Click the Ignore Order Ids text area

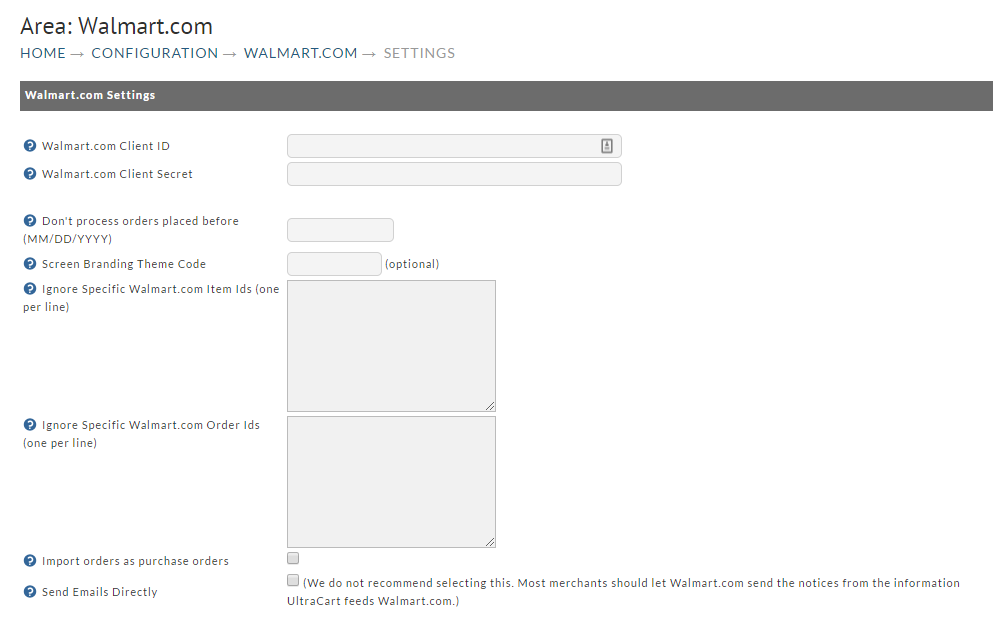(x=391, y=482)
